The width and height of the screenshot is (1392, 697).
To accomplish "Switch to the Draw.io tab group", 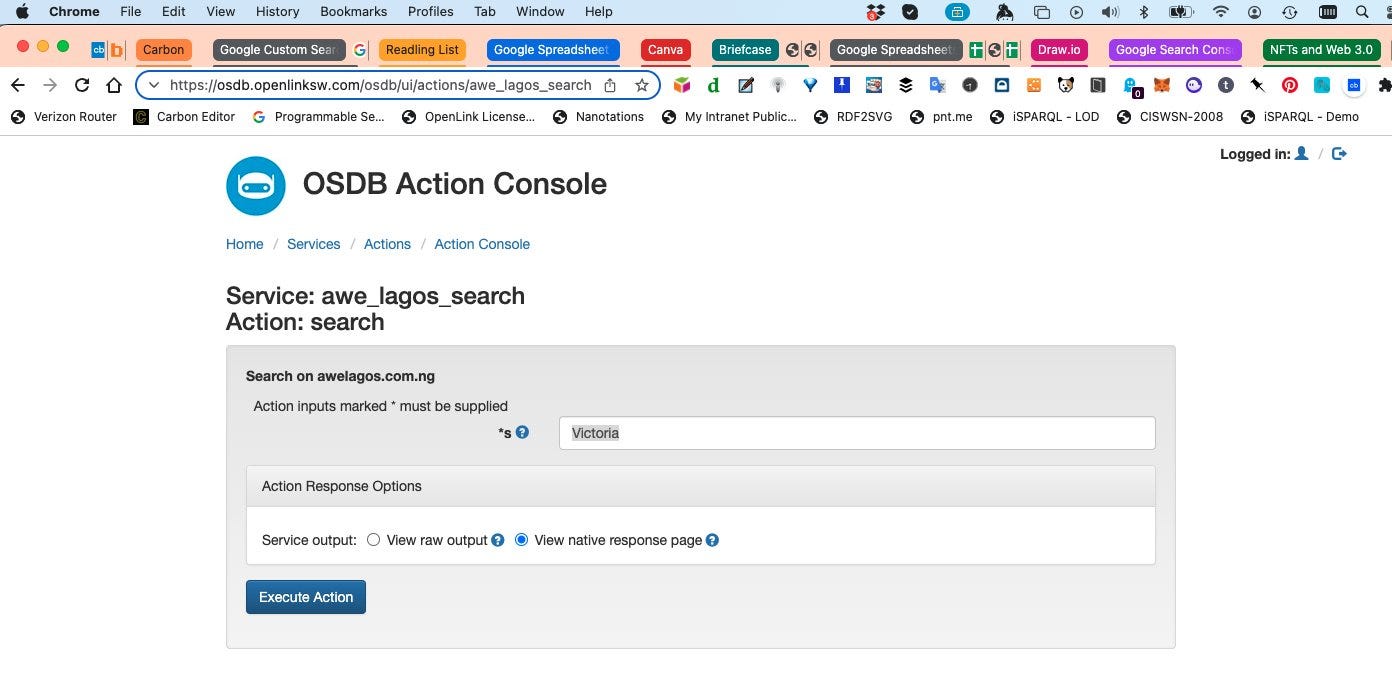I will point(1059,50).
